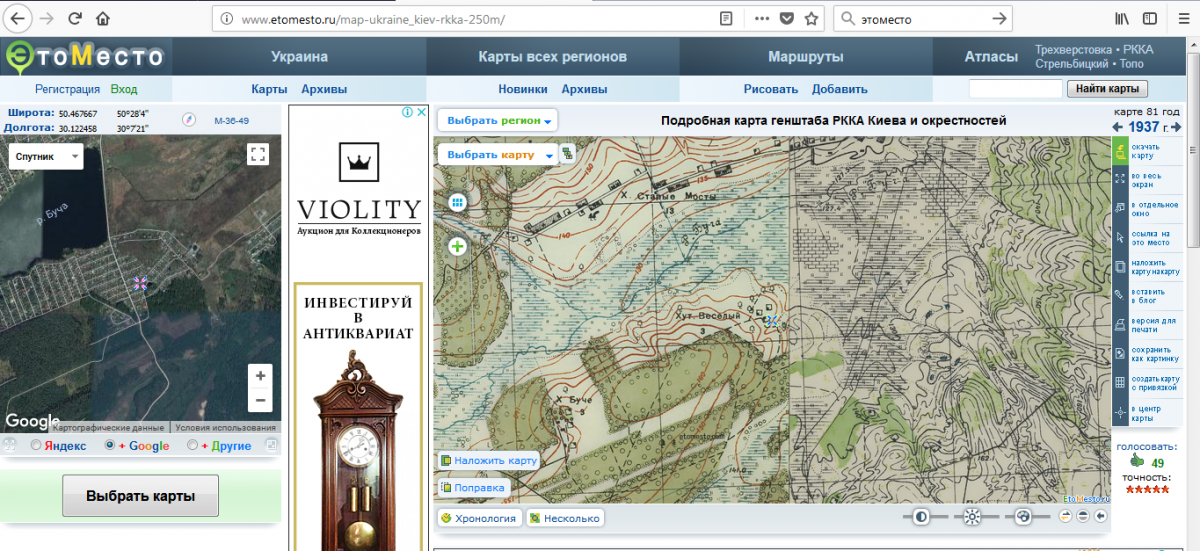This screenshot has width=1200, height=551.
Task: Toggle fullscreen on the satellite map
Action: 258,154
